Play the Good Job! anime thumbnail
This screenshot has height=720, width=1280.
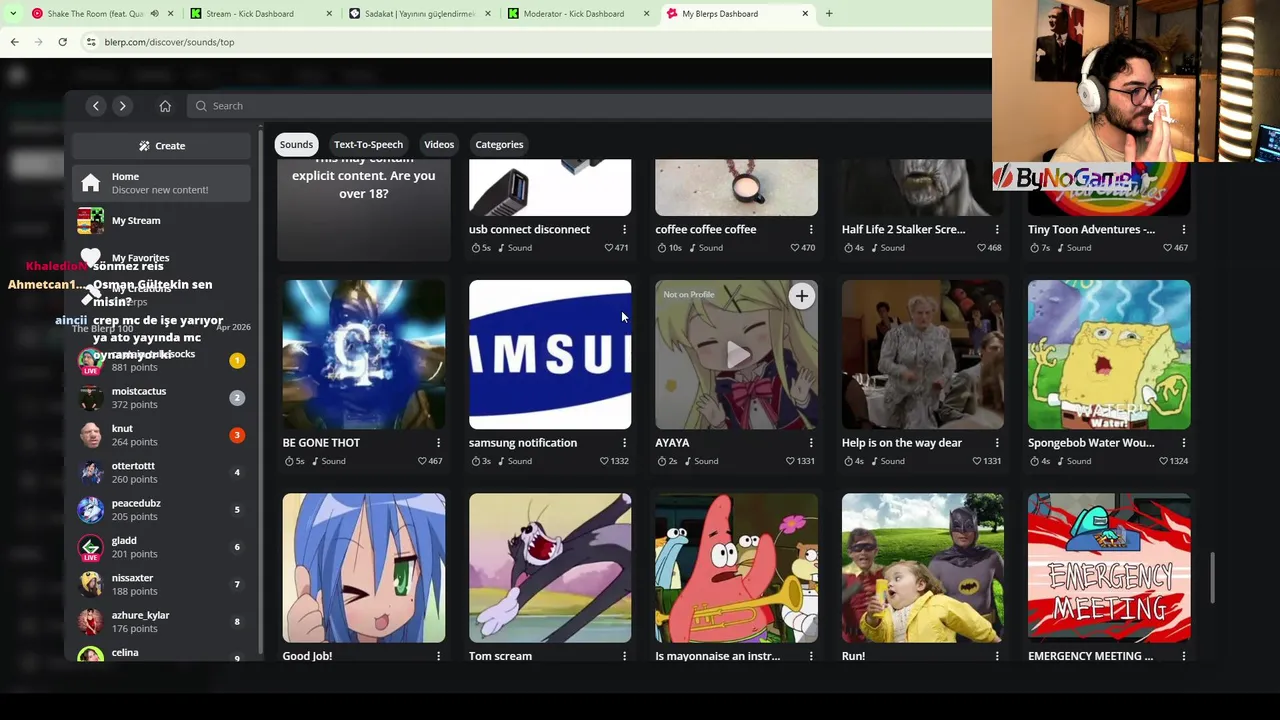tap(364, 568)
